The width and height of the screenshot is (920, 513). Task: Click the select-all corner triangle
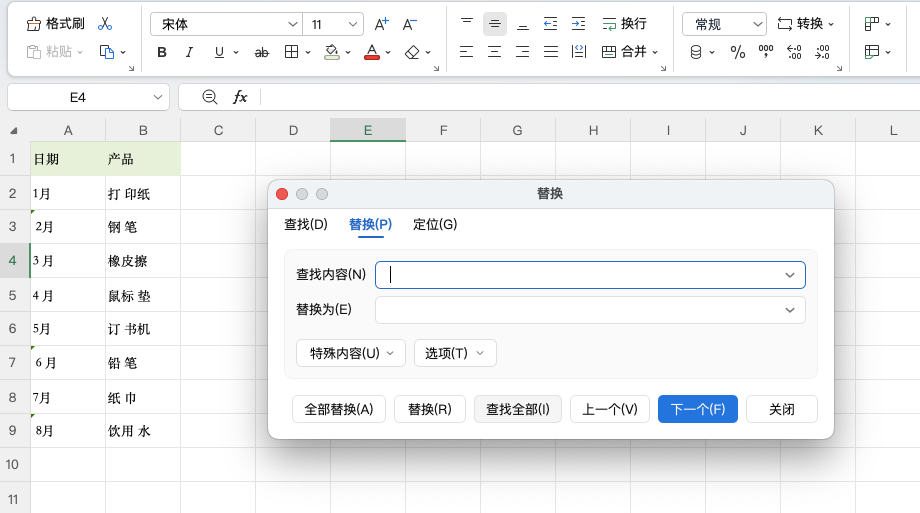[13, 131]
